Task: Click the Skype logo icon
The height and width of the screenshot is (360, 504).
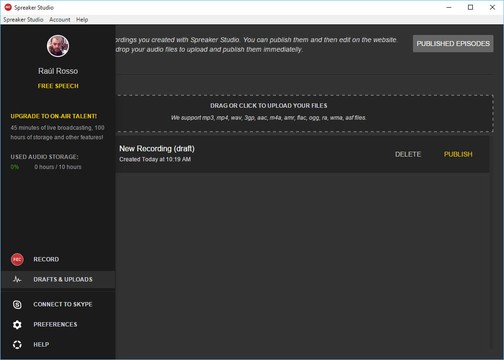Action: point(17,304)
